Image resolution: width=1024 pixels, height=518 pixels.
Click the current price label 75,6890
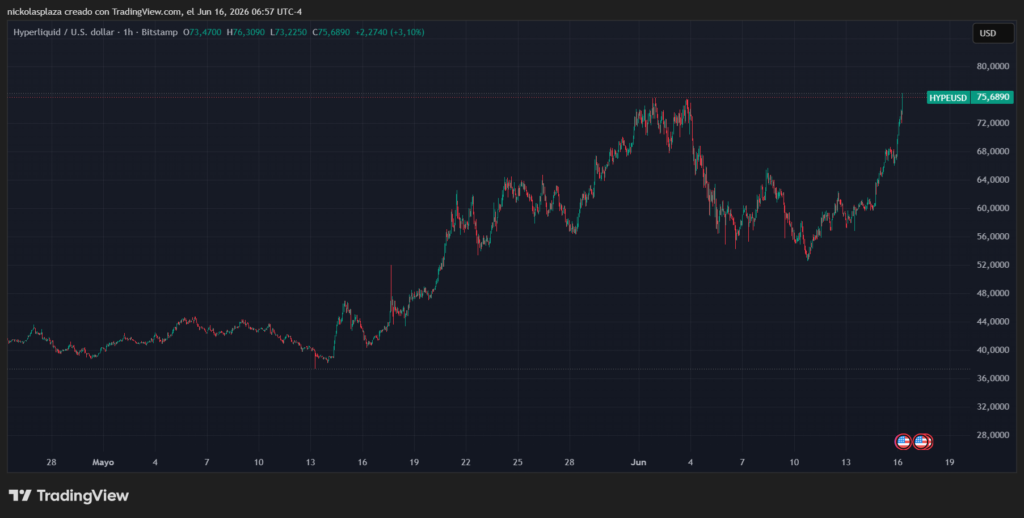993,97
